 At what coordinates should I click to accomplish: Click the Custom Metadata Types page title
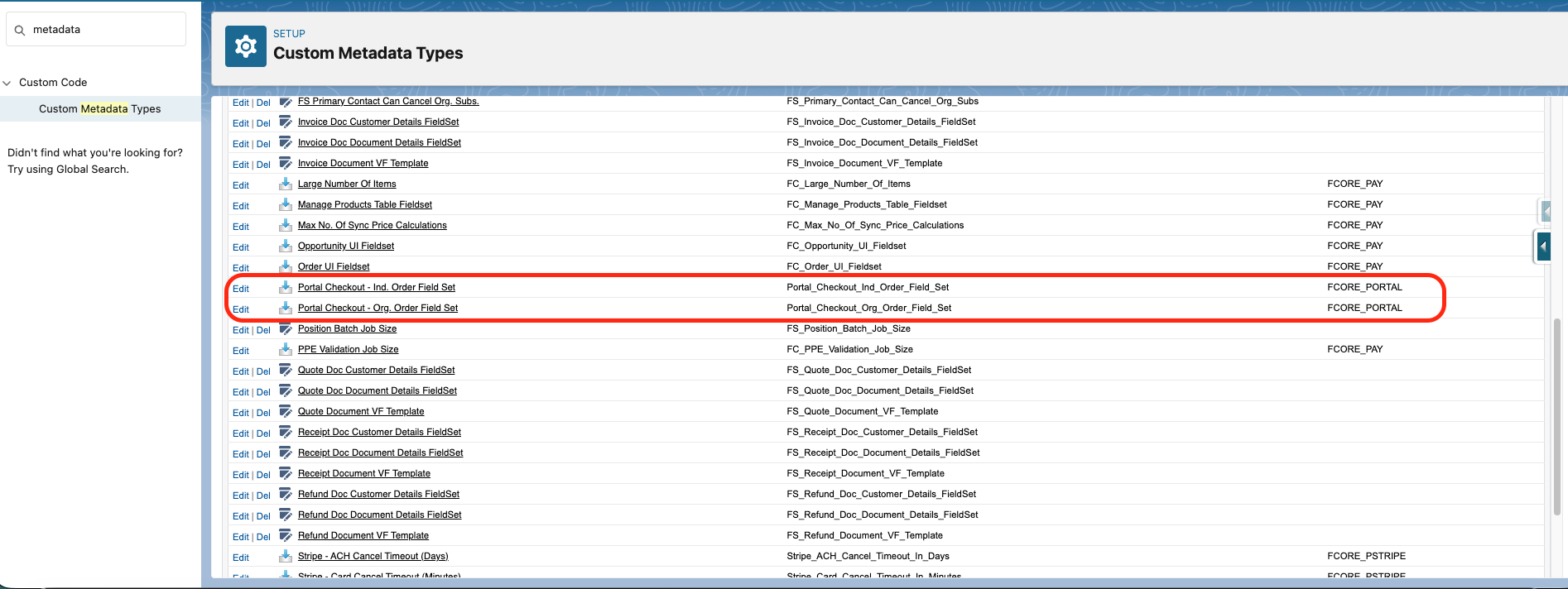coord(368,53)
